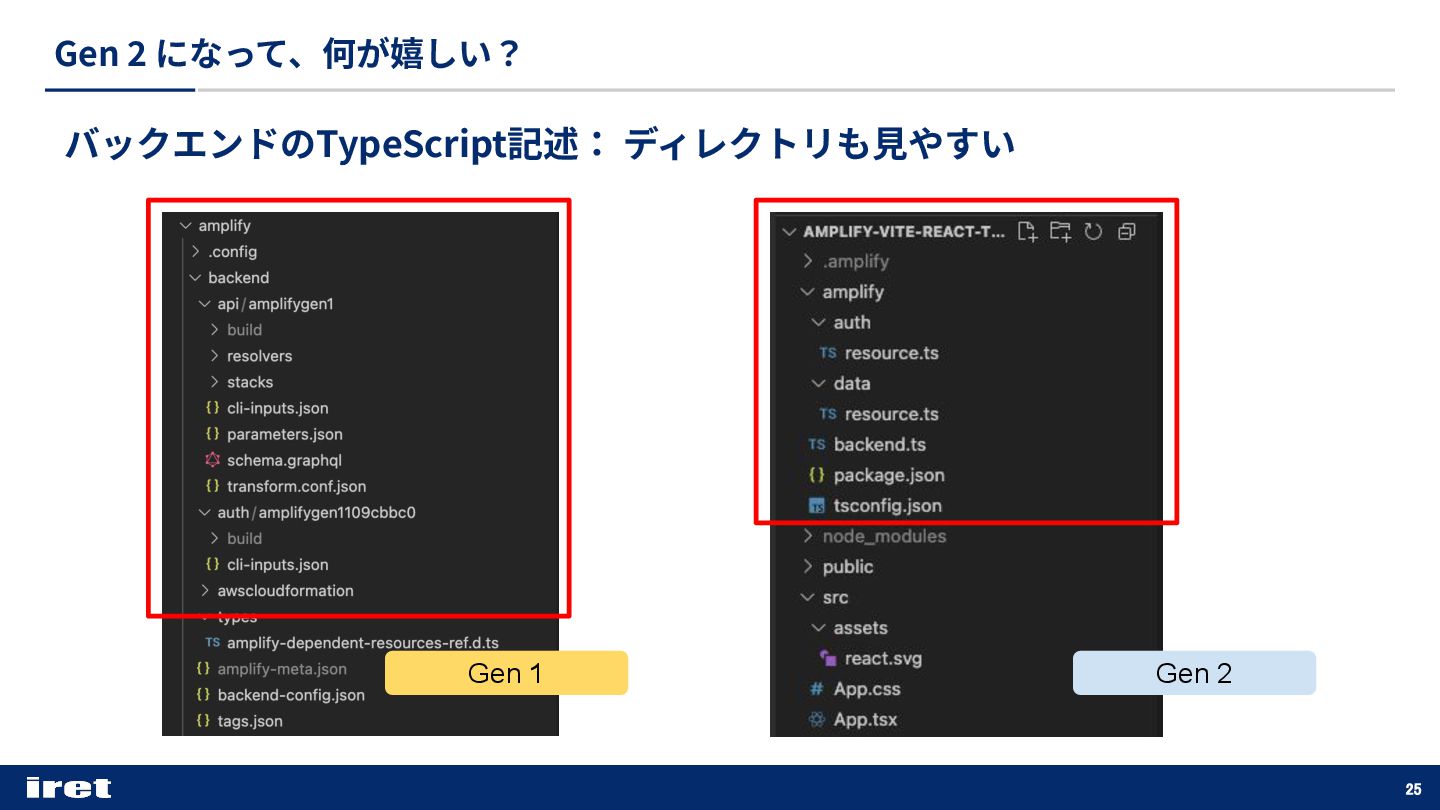Collapse the auth/amplifygen1109cbbc0 folder
This screenshot has height=810, width=1440.
205,513
